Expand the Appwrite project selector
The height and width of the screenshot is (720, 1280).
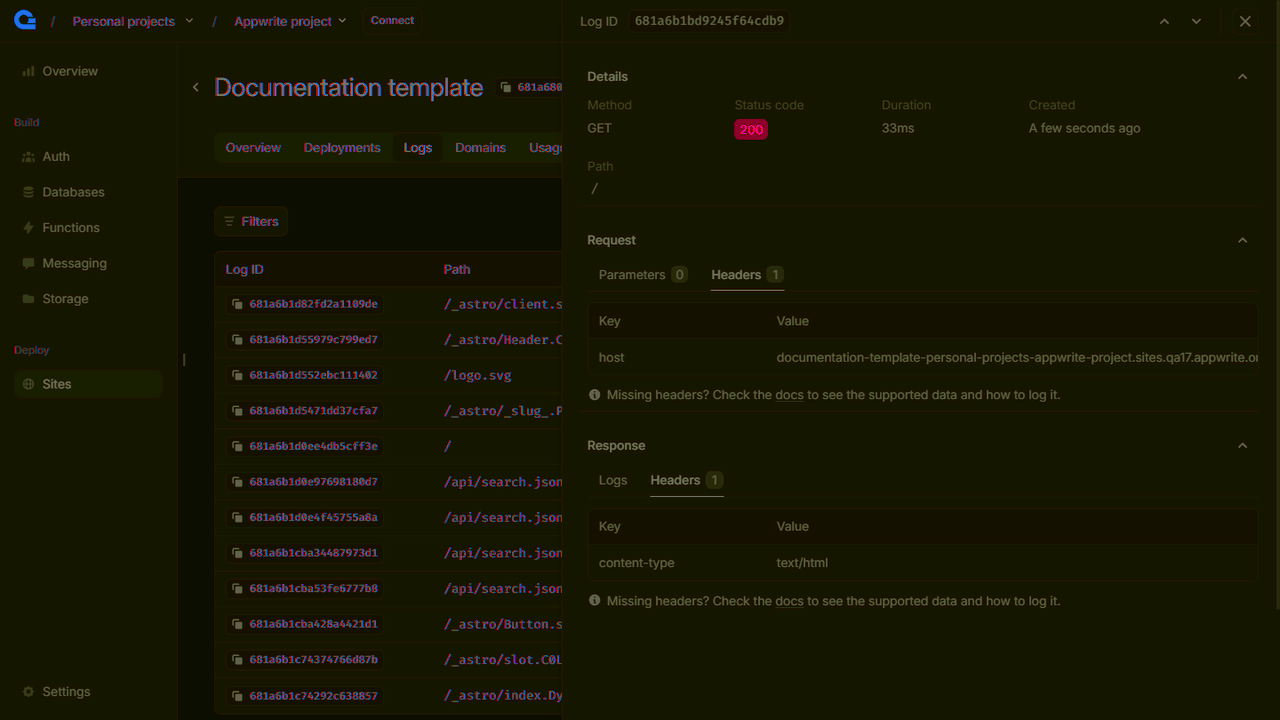click(x=290, y=20)
